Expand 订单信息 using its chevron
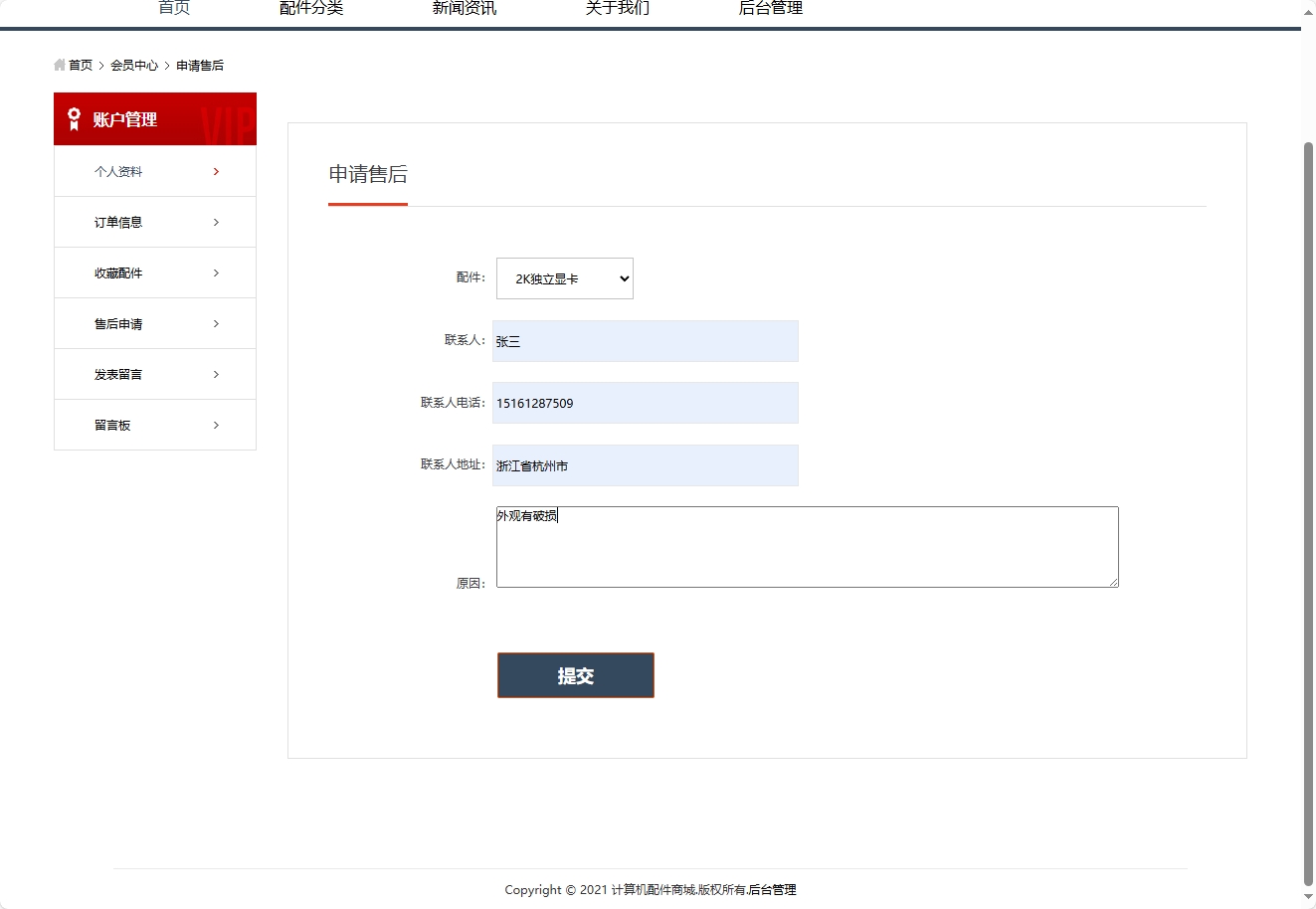The width and height of the screenshot is (1316, 909). 215,222
